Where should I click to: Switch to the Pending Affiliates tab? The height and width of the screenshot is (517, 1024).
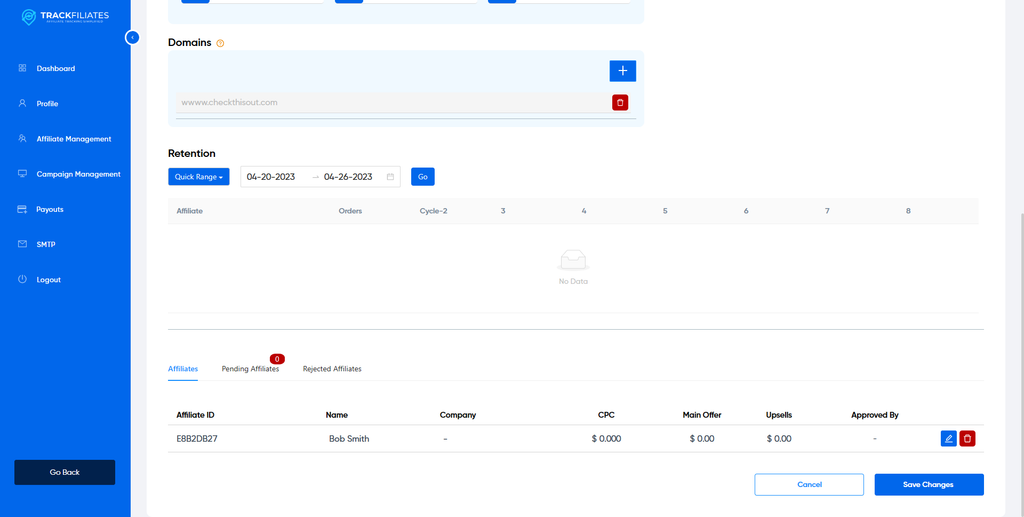250,369
